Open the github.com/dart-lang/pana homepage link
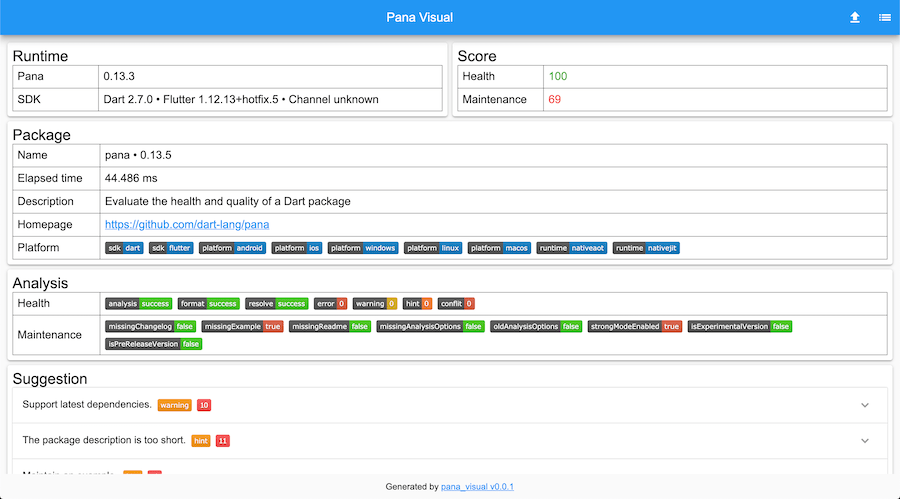The width and height of the screenshot is (900, 499). tap(187, 225)
